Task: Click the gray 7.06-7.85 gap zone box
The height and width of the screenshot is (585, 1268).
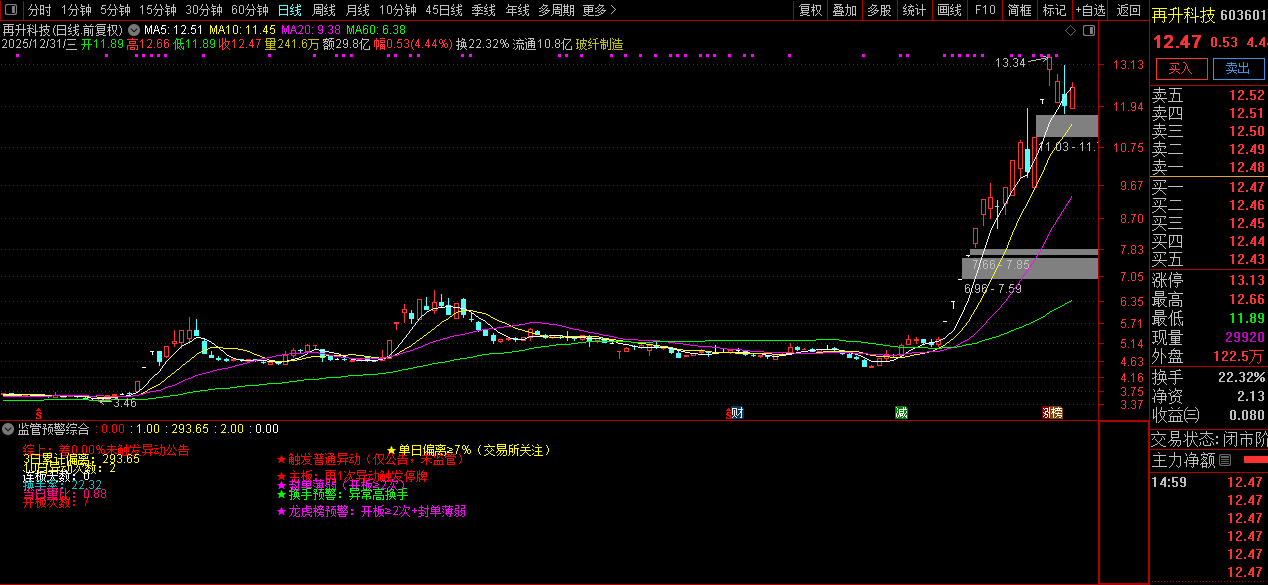Action: pos(1029,267)
